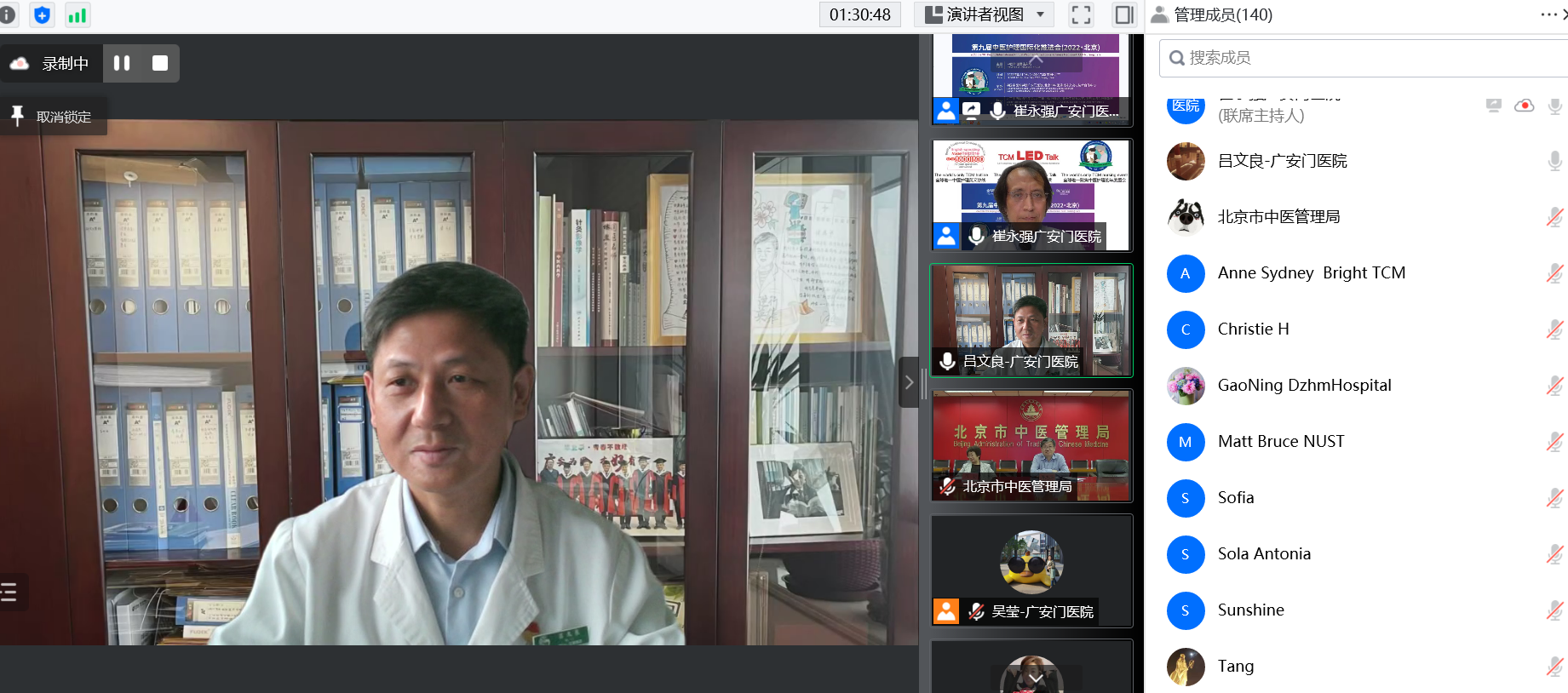
Task: Unmute Matt Bruce NUST microphone
Action: 1554,442
